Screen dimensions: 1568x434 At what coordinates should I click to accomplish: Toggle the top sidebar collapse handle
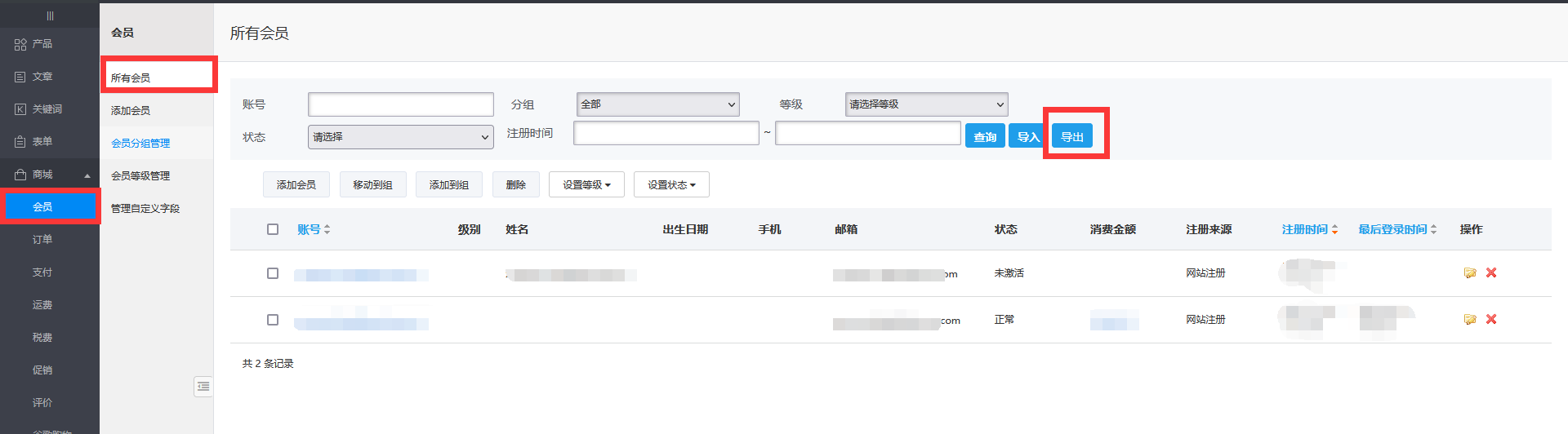(x=50, y=15)
